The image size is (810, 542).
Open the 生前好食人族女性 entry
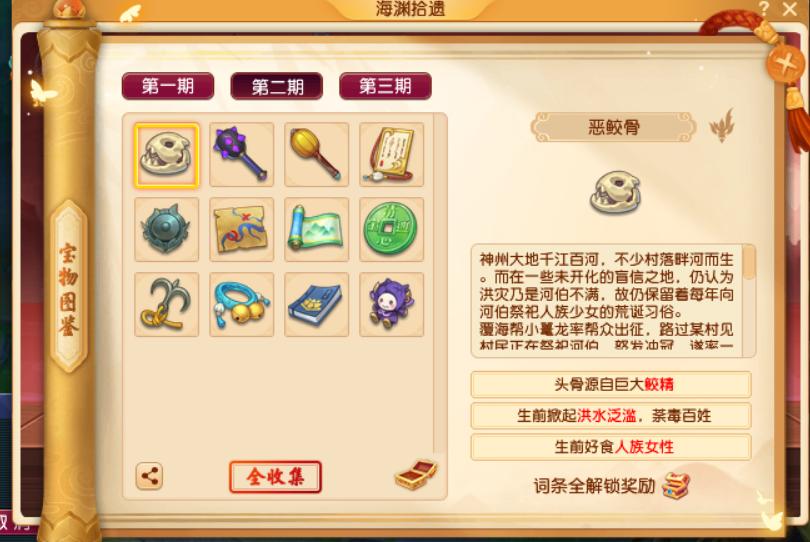click(x=611, y=447)
